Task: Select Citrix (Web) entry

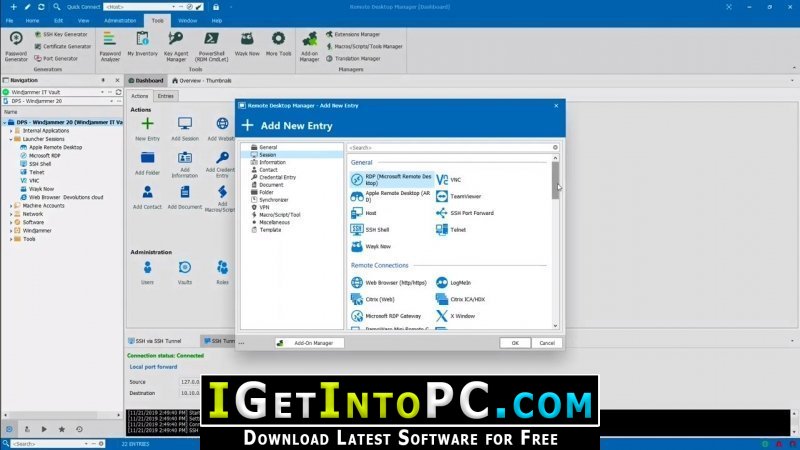Action: click(x=372, y=299)
